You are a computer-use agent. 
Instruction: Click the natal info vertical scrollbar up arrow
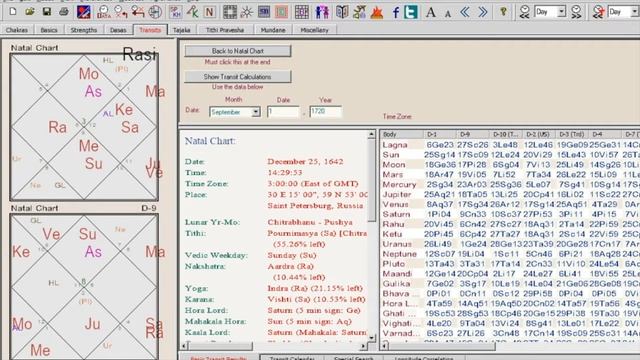371,134
